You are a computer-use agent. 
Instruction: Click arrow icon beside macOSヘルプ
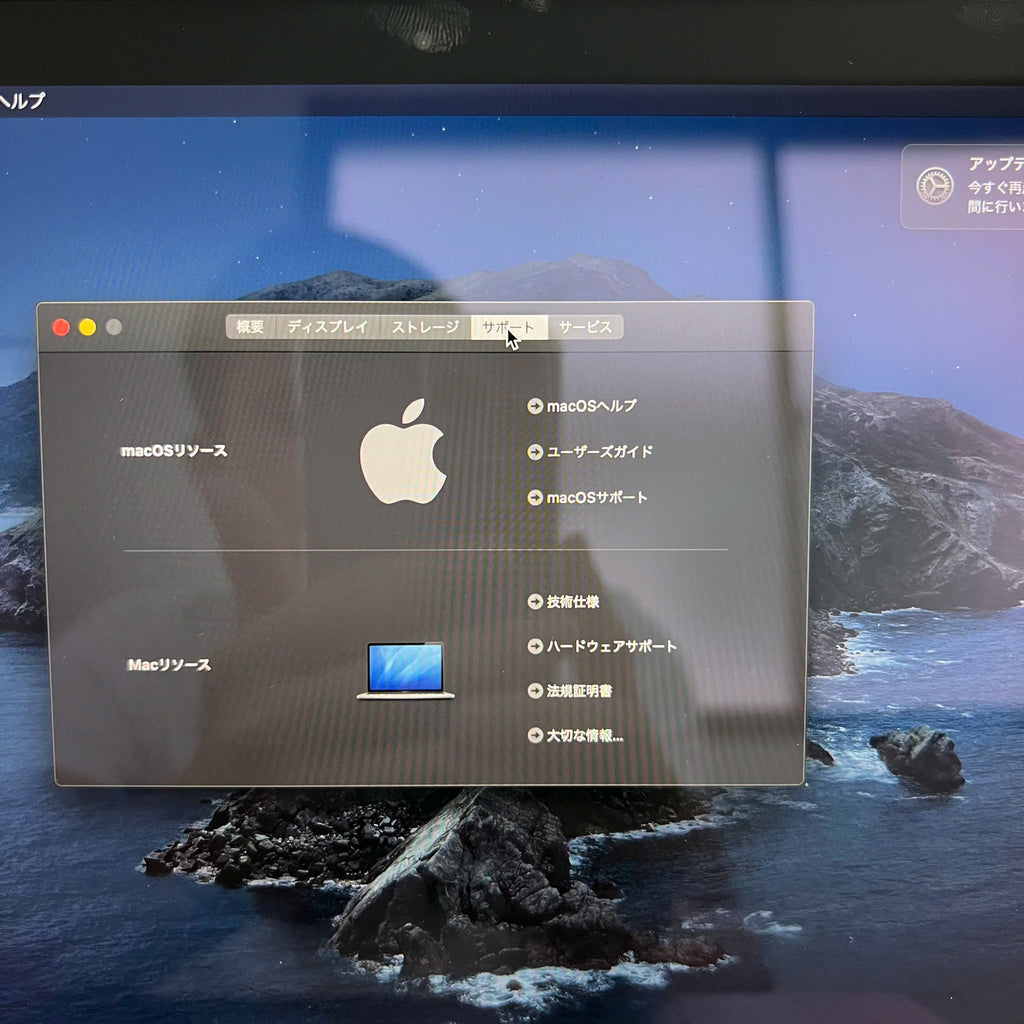(x=535, y=406)
